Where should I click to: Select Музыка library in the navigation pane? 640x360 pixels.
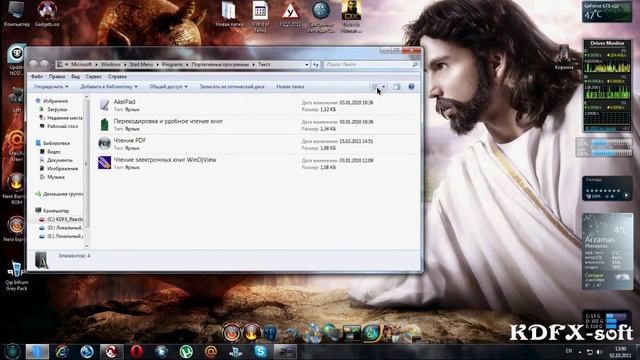pos(56,177)
